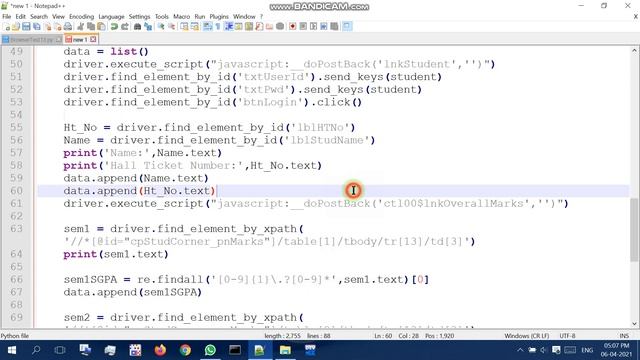Viewport: 640px width, 360px height.
Task: Click Windows (CR LF) in status bar
Action: (527, 336)
